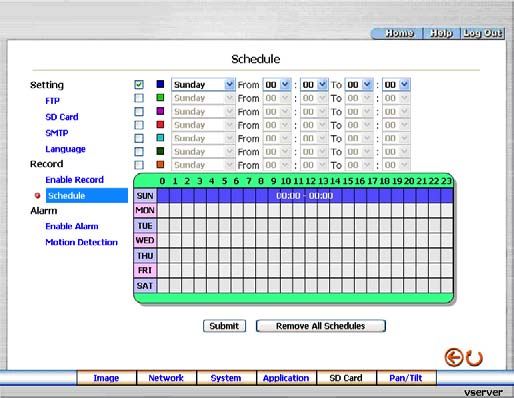Open first row From minute dropdown

(x=314, y=85)
